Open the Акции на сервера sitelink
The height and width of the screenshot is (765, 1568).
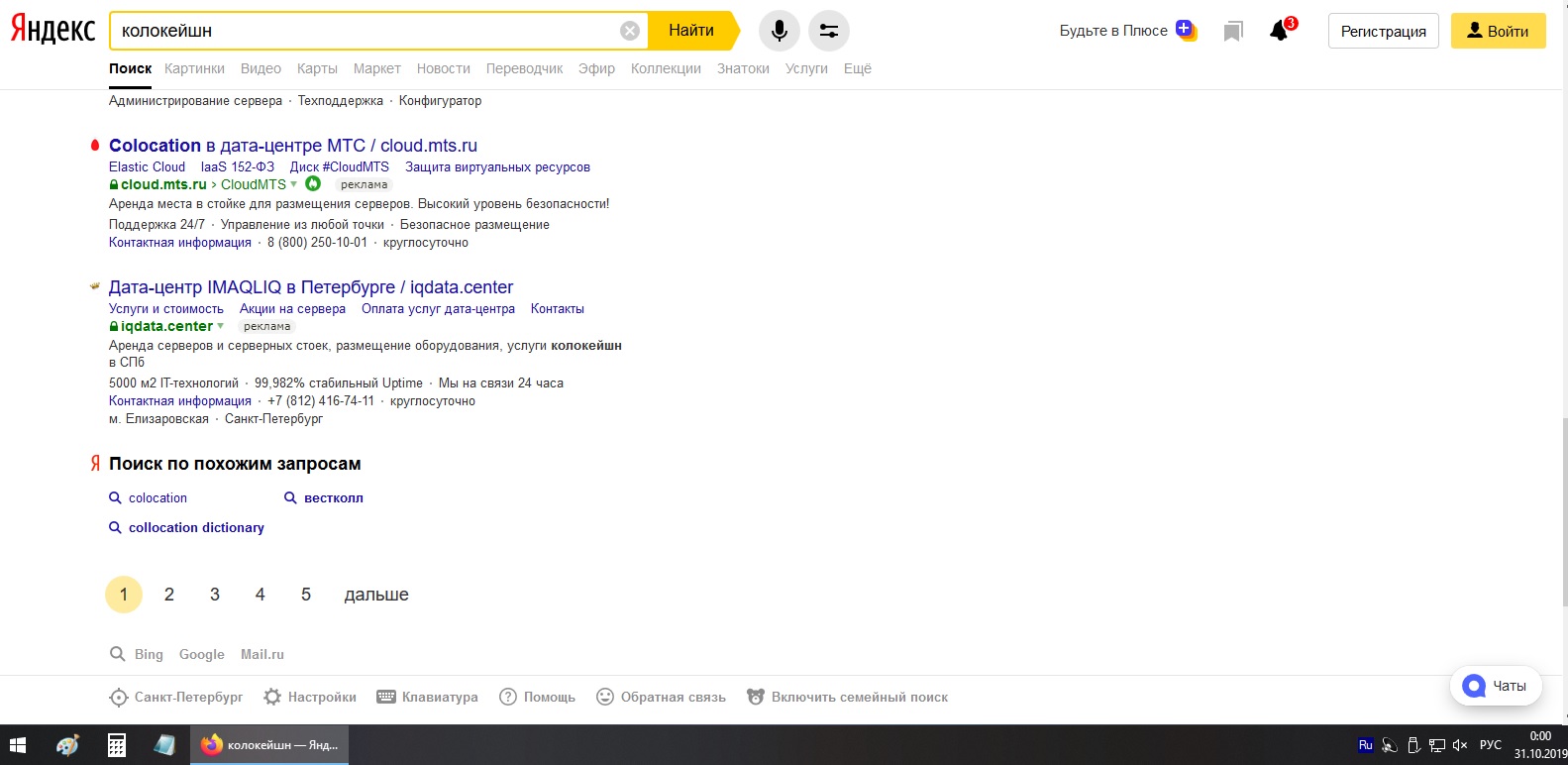pyautogui.click(x=292, y=308)
